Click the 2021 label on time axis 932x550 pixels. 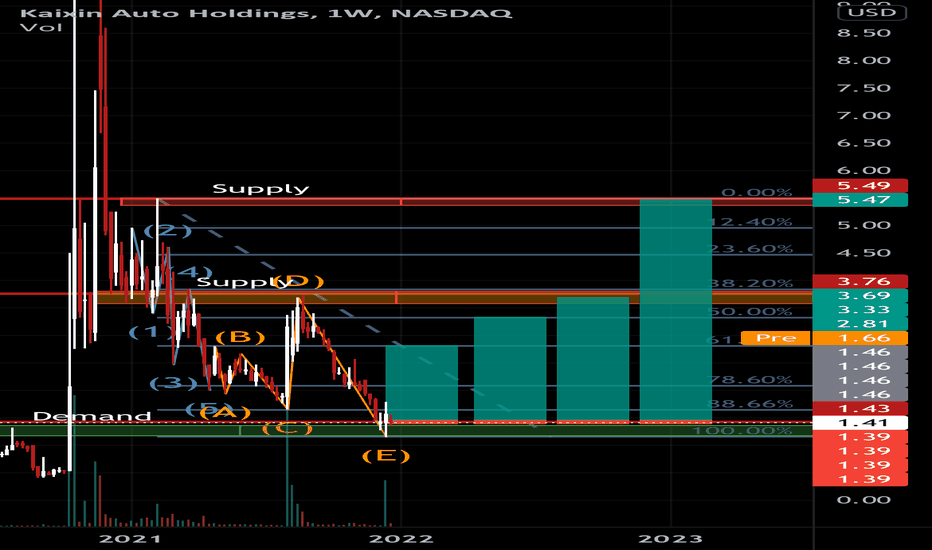click(130, 539)
